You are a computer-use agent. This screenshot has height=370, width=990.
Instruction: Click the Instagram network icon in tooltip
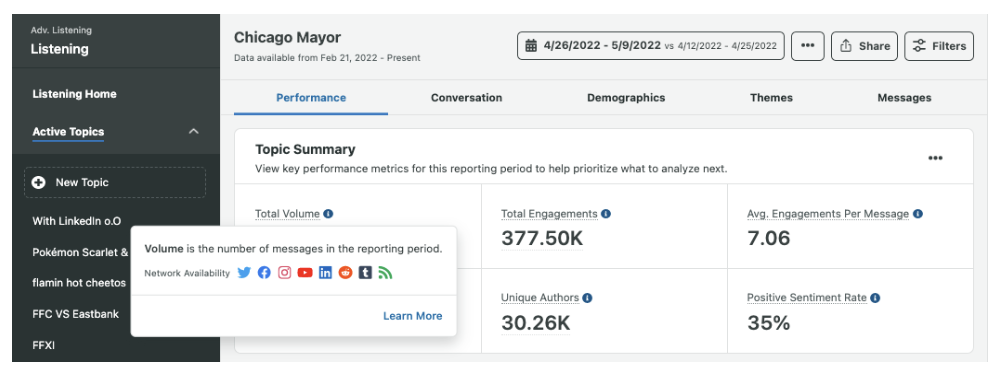(x=285, y=273)
